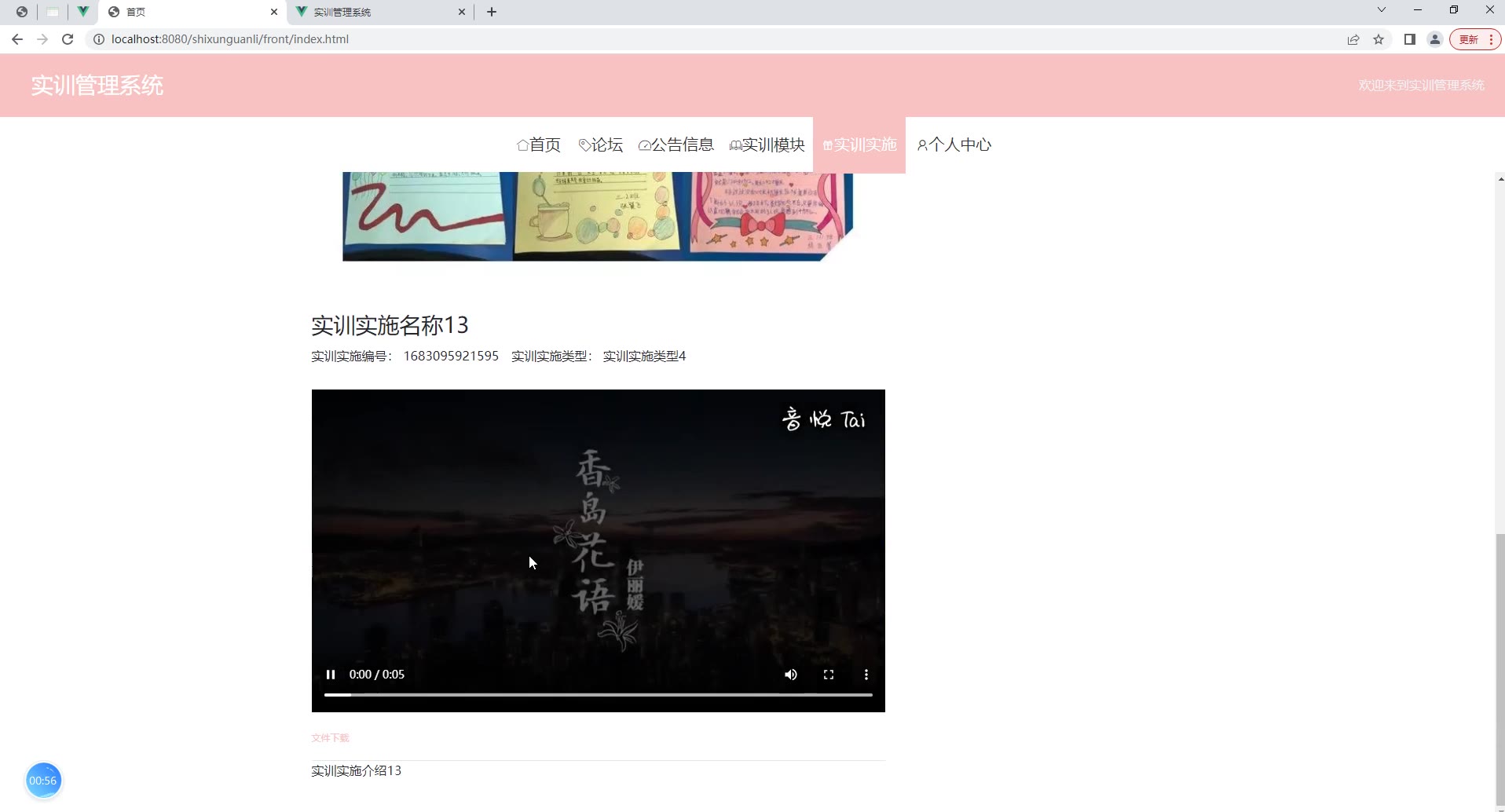Viewport: 1505px width, 812px height.
Task: Click the 实训管理系统 site title
Action: pos(97,86)
